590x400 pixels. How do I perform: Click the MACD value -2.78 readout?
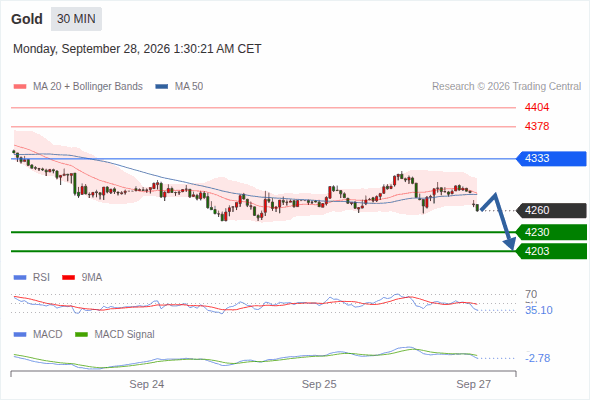point(538,358)
